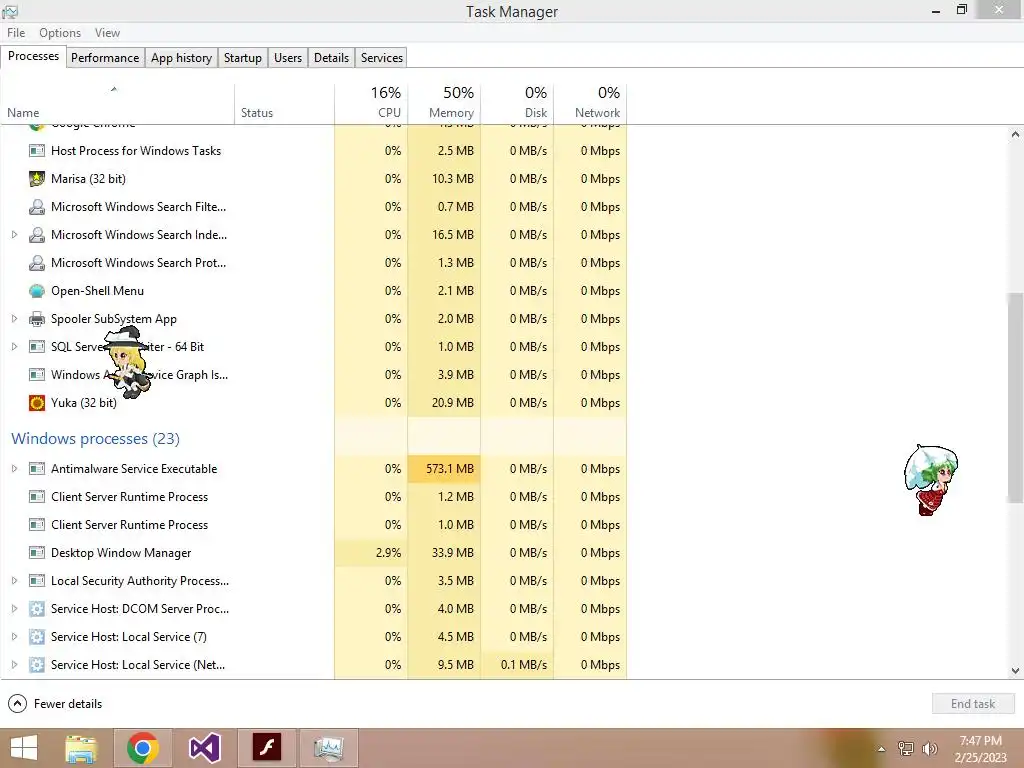Select the 573.1 MB memory cell

444,469
